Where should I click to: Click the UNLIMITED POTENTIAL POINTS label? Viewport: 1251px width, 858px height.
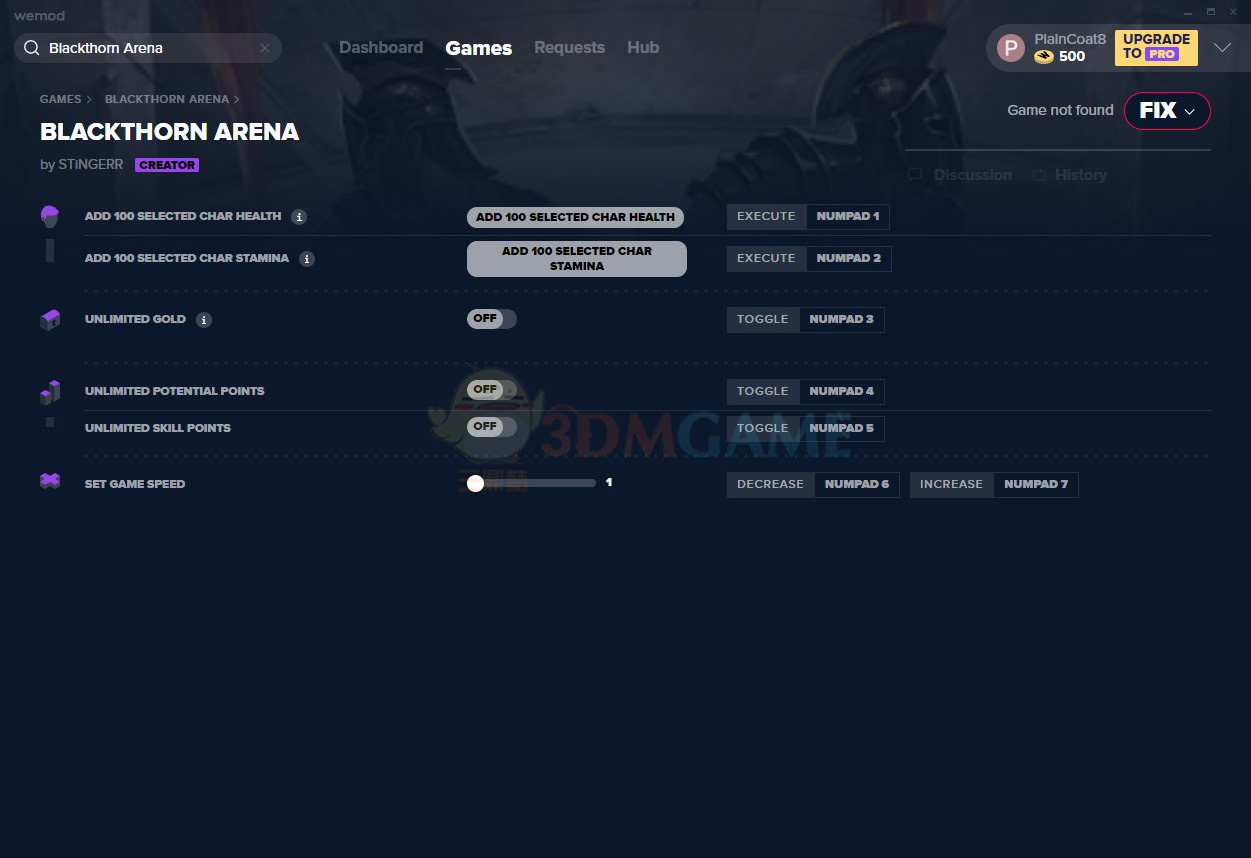click(x=175, y=391)
